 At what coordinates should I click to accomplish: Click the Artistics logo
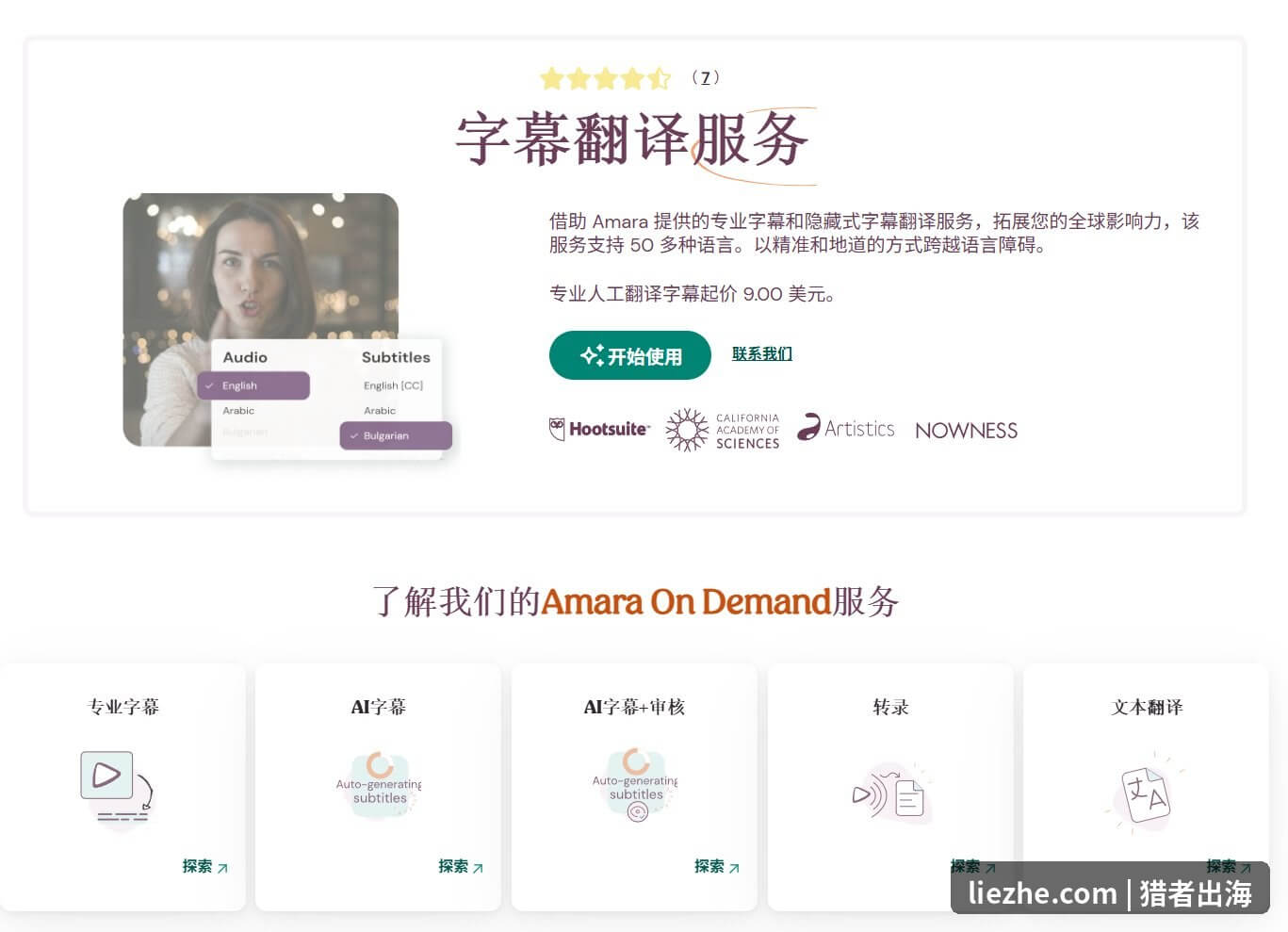coord(845,428)
